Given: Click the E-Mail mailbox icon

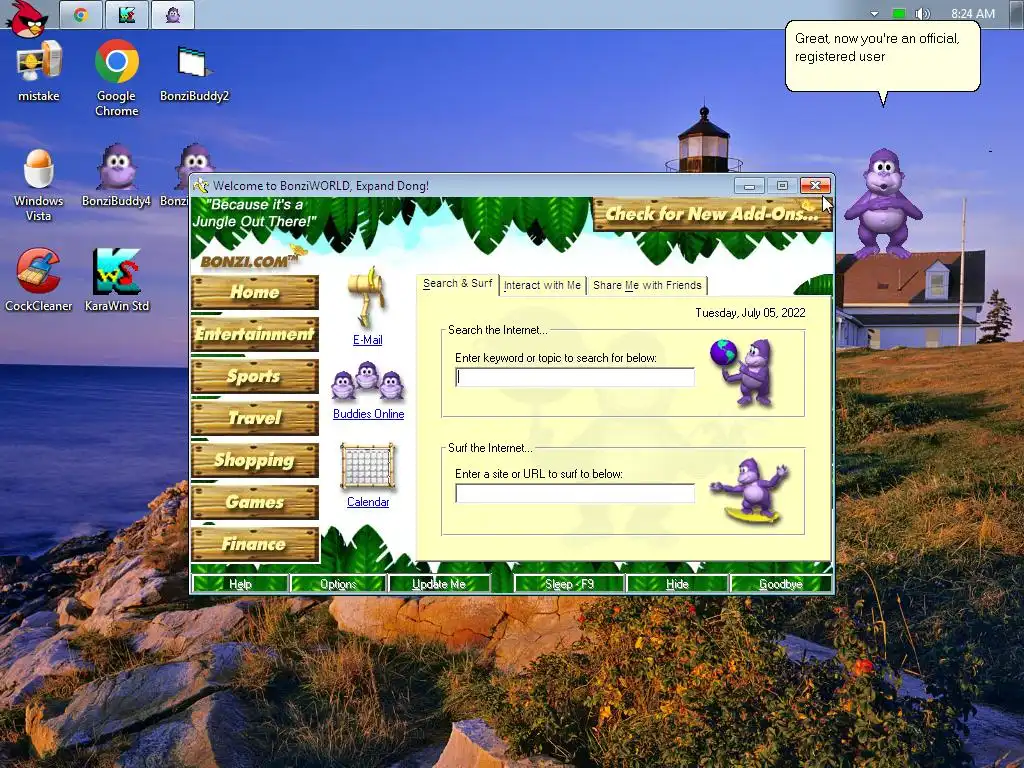Looking at the screenshot, I should tap(367, 297).
